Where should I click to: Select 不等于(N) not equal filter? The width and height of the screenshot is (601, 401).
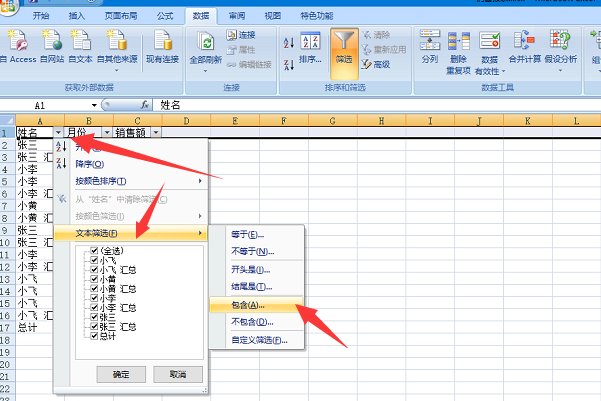[257, 251]
